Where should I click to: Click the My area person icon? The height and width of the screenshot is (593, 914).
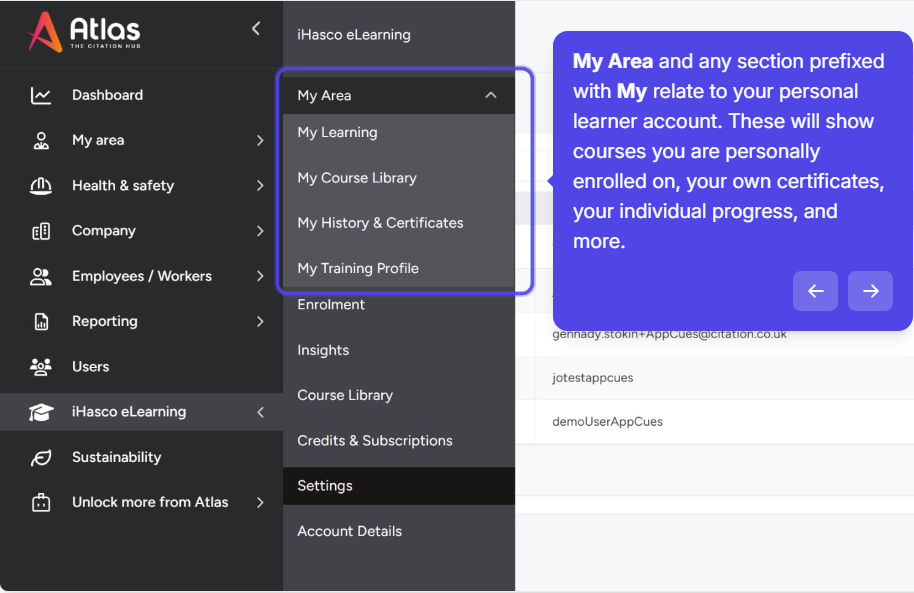pos(41,141)
